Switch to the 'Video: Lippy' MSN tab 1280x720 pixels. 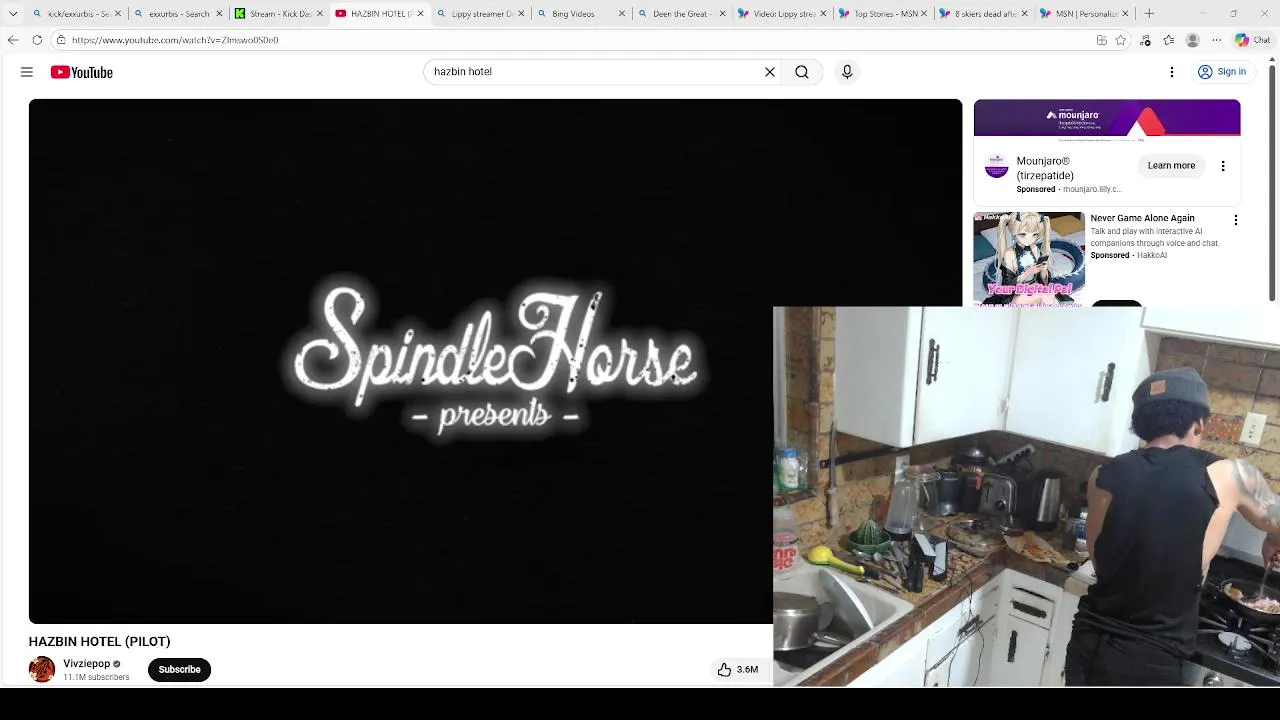784,14
